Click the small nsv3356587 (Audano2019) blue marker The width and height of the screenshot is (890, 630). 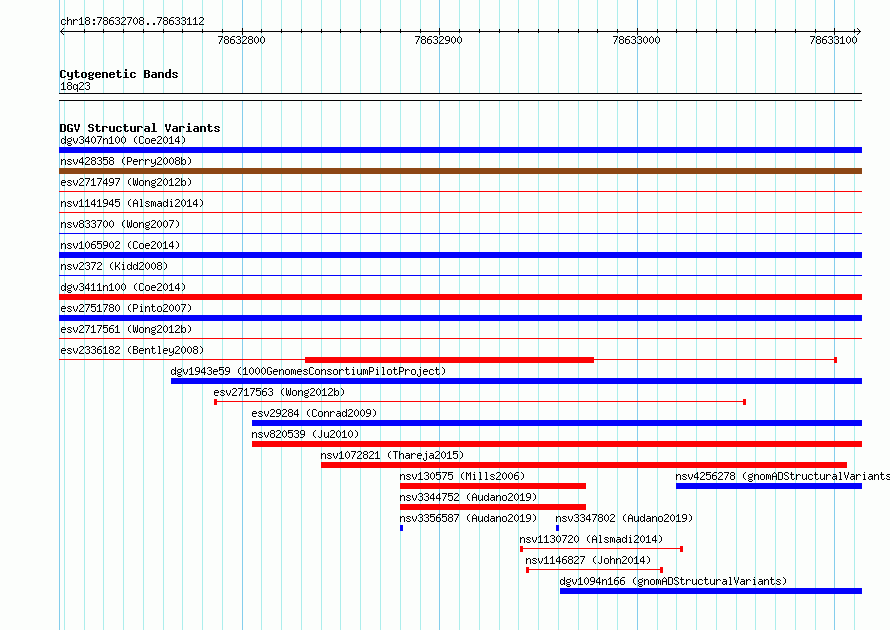pyautogui.click(x=401, y=528)
